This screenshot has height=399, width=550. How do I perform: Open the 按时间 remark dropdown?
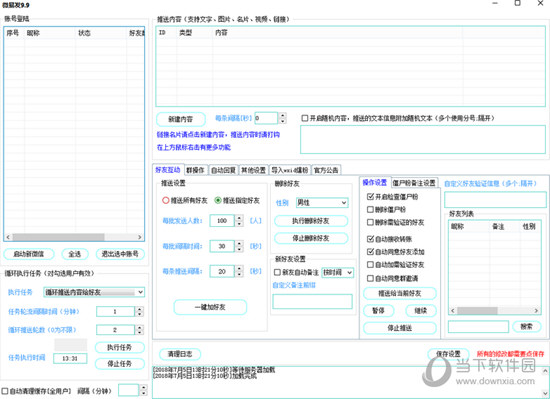tap(337, 272)
